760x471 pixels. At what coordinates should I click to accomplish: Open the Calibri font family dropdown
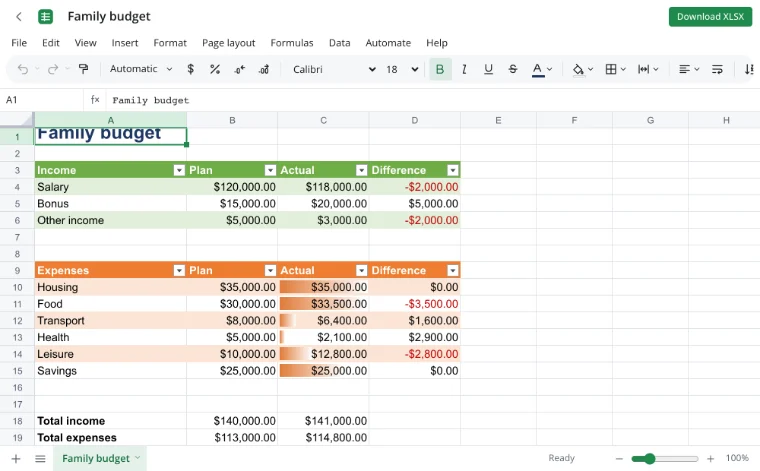[x=334, y=69]
